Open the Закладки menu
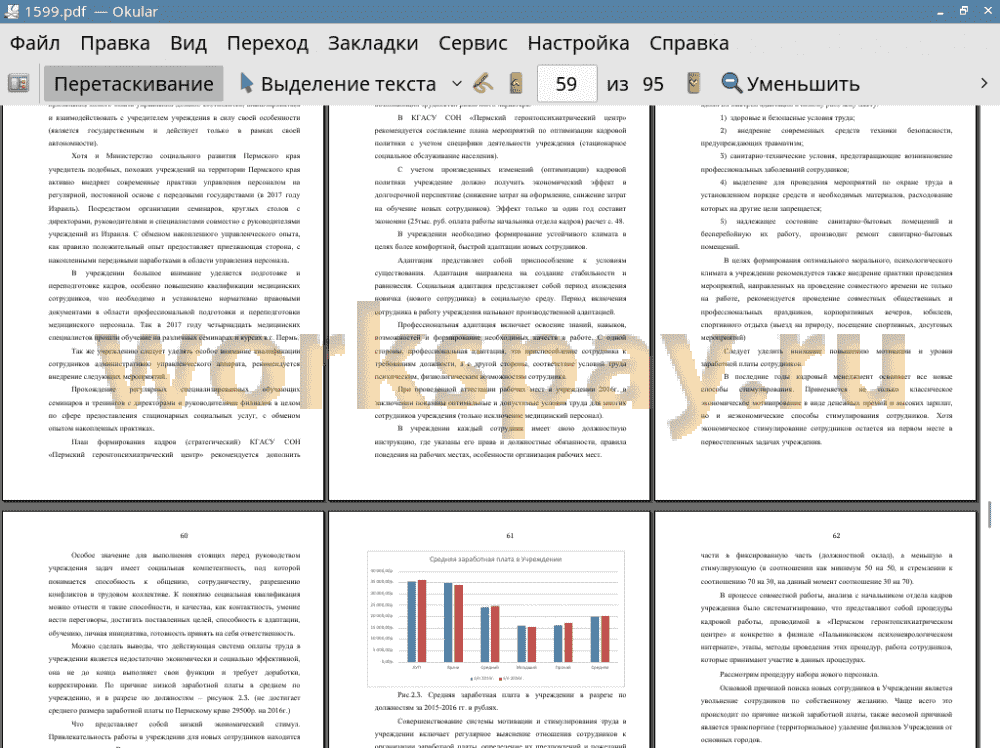Image resolution: width=1000 pixels, height=748 pixels. (x=373, y=43)
